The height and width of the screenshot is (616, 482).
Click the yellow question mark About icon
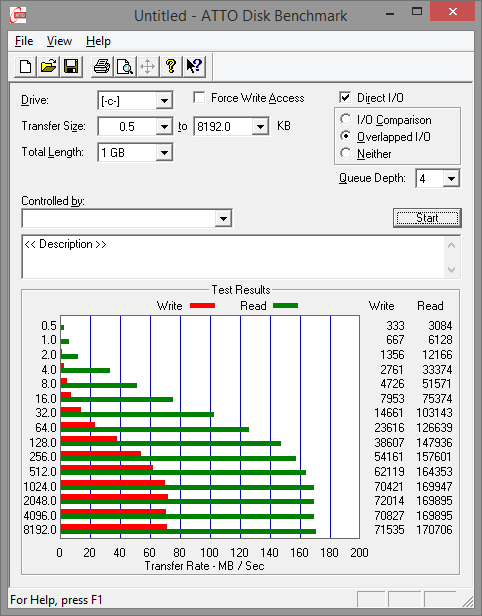pyautogui.click(x=170, y=66)
